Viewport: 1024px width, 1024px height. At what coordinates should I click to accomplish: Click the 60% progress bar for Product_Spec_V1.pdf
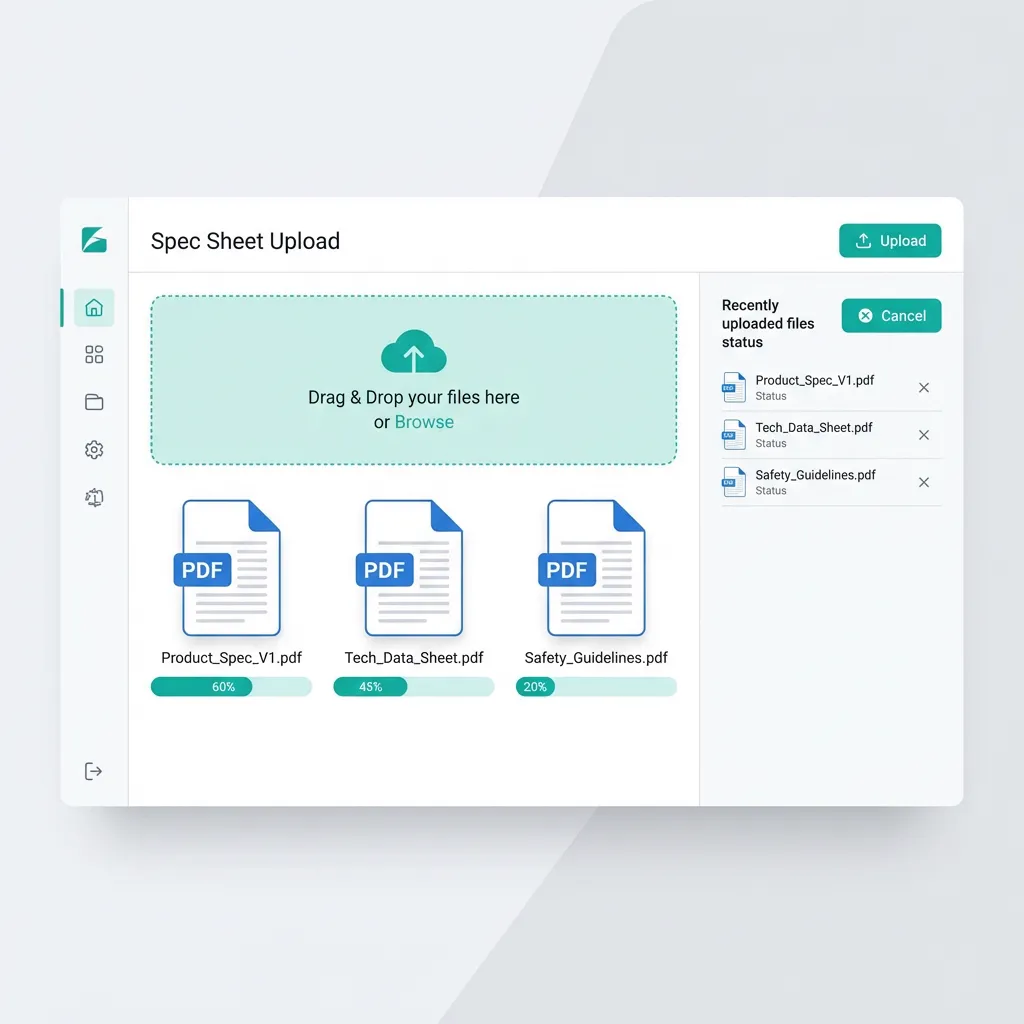(230, 687)
